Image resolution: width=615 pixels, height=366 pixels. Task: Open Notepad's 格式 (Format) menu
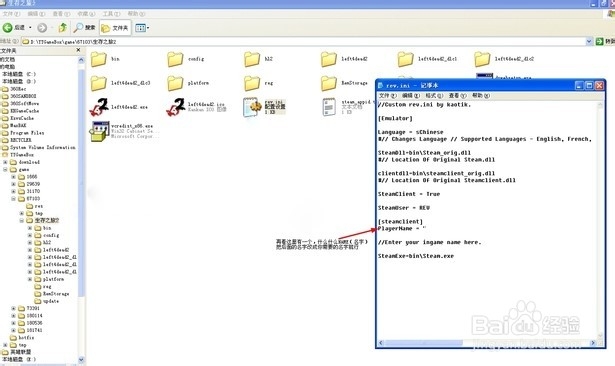434,95
